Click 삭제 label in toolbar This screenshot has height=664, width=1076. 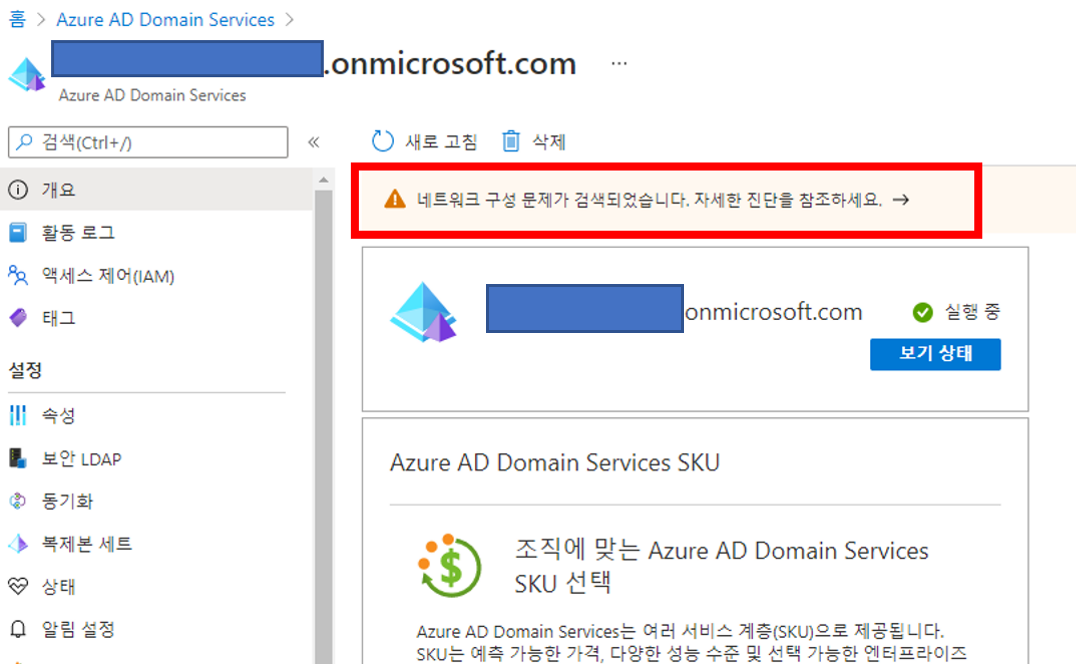549,142
